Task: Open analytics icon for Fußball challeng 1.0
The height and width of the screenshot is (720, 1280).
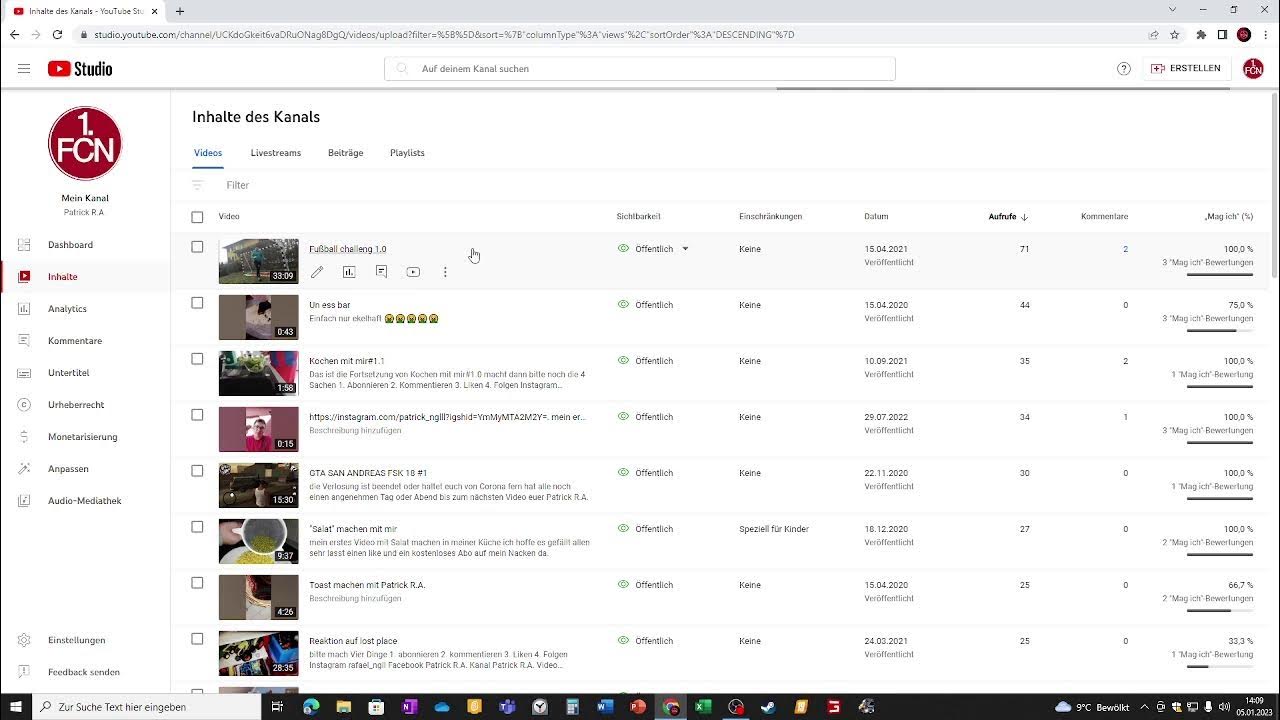Action: click(349, 272)
